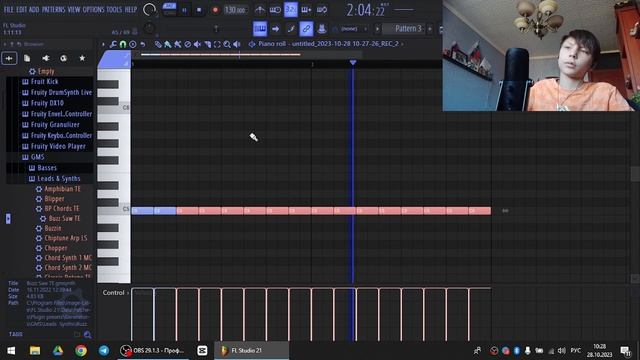640x360 pixels.
Task: Click the time display 2:04:22
Action: (366, 10)
